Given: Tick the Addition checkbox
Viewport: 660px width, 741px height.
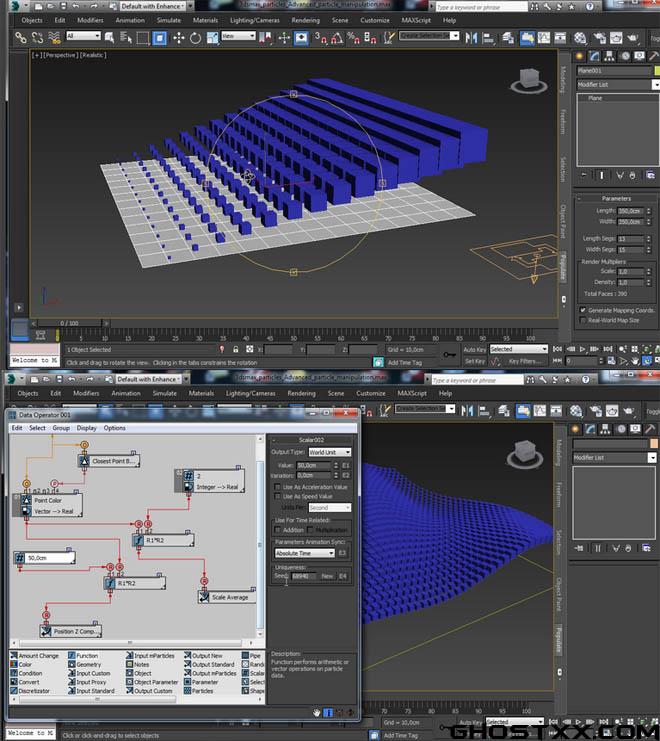Looking at the screenshot, I should pos(277,530).
